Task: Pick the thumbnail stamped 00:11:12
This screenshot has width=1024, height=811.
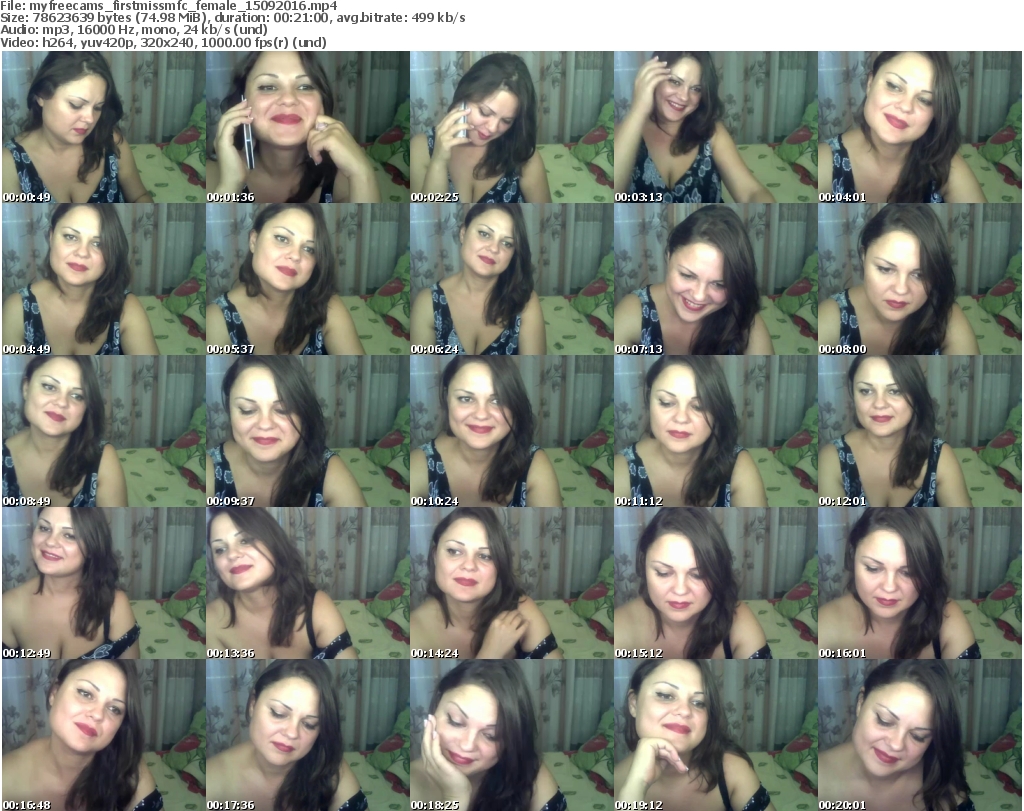Action: pyautogui.click(x=715, y=432)
